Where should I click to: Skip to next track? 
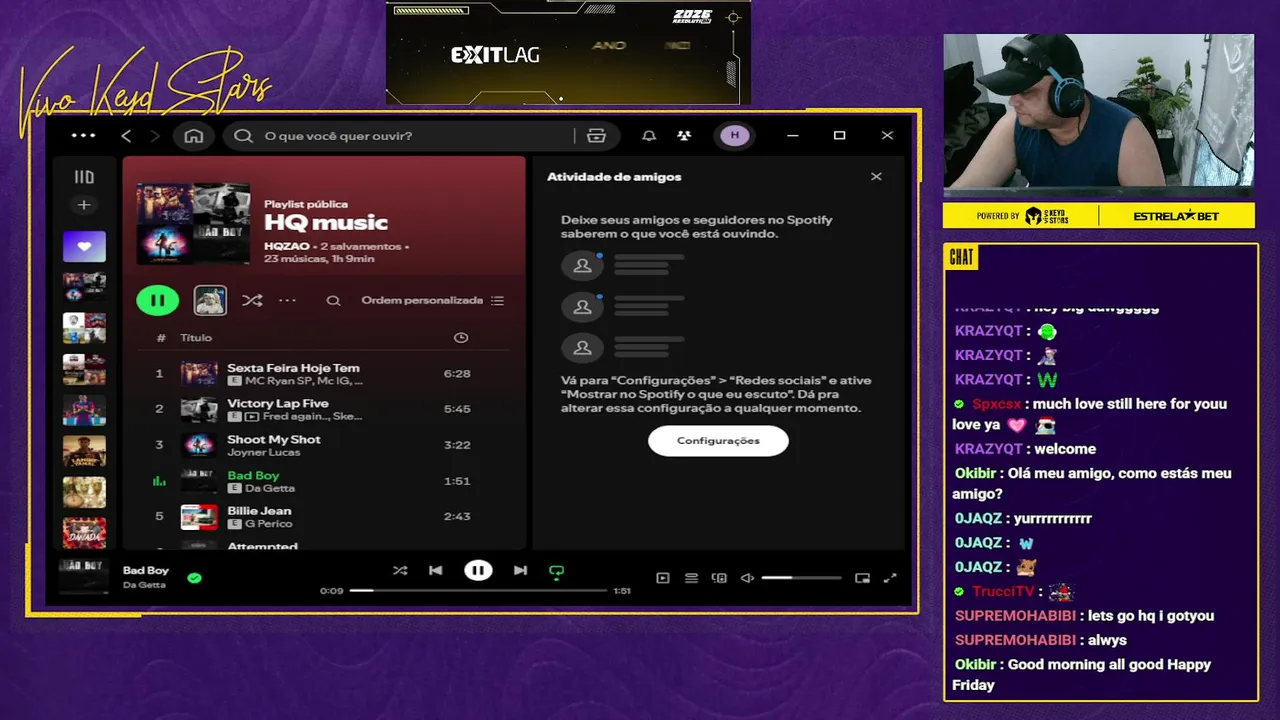520,571
